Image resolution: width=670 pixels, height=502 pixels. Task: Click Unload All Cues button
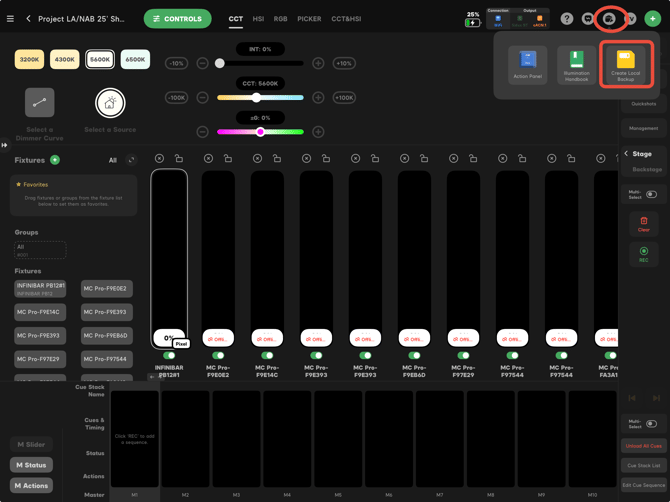tap(644, 446)
